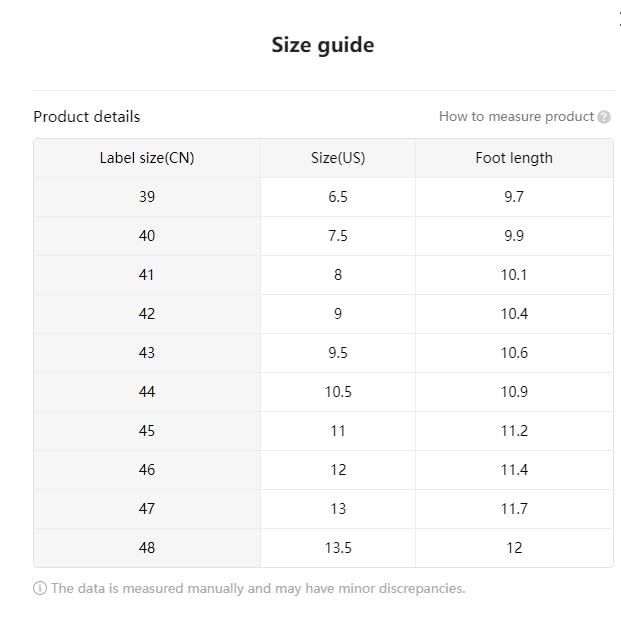
Task: Click the Product details heading
Action: 87,117
